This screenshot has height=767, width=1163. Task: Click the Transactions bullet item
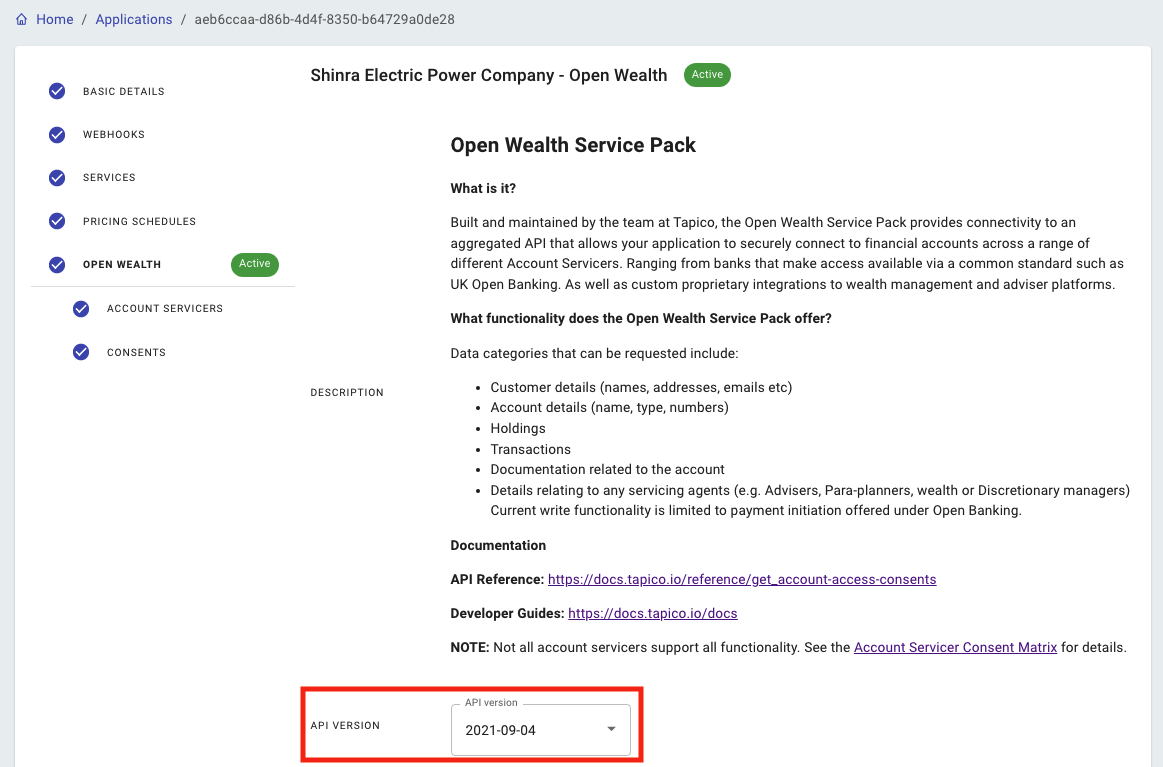tap(530, 450)
